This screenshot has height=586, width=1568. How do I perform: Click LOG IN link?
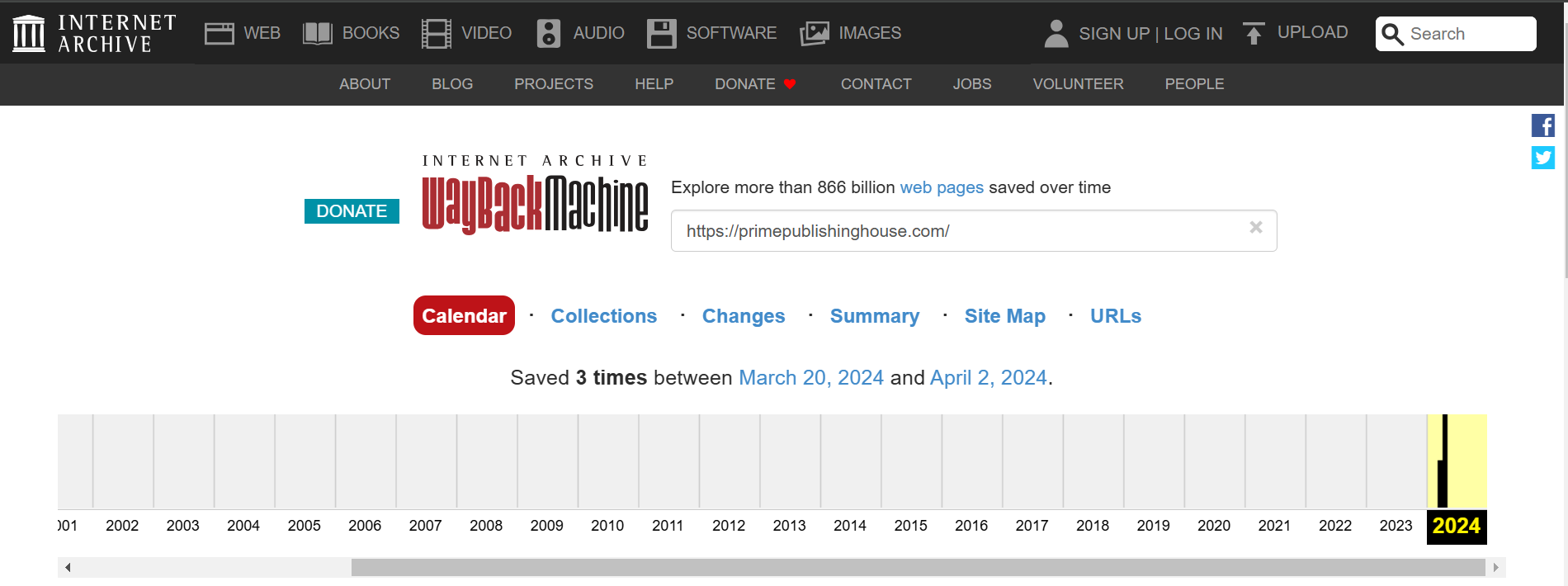pyautogui.click(x=1193, y=34)
